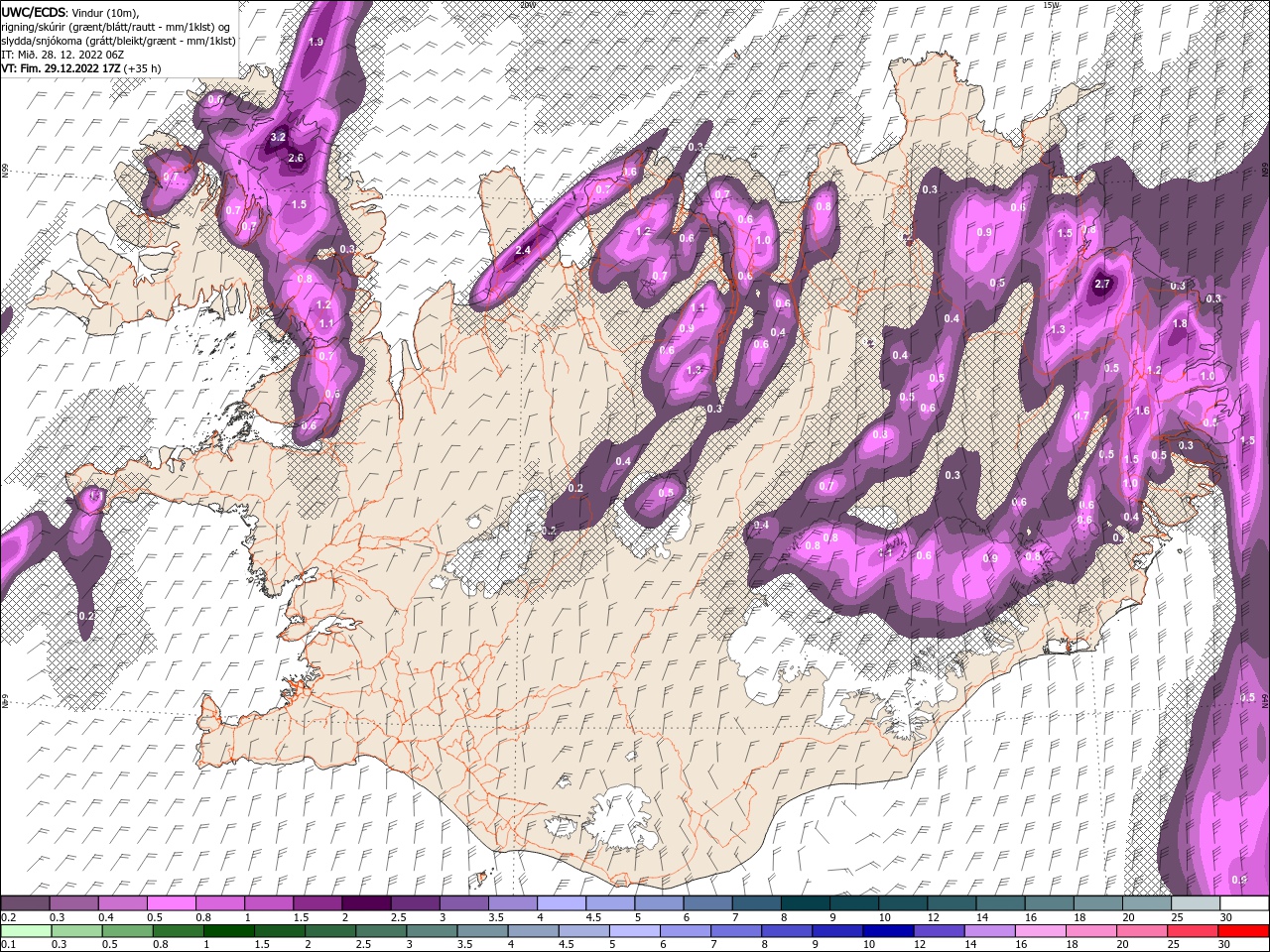This screenshot has height=952, width=1270.
Task: Click the white swatch at 30, upper legend
Action: (1243, 903)
